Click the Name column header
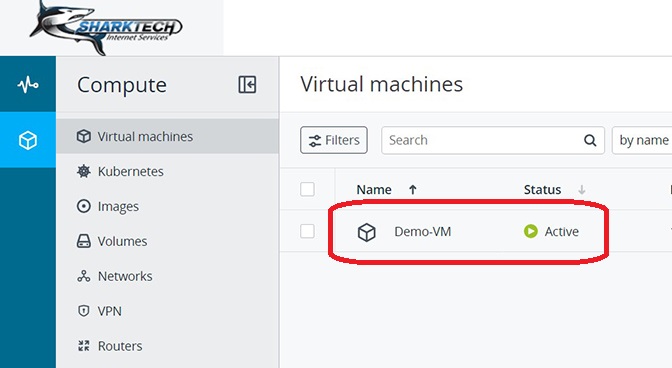 374,189
